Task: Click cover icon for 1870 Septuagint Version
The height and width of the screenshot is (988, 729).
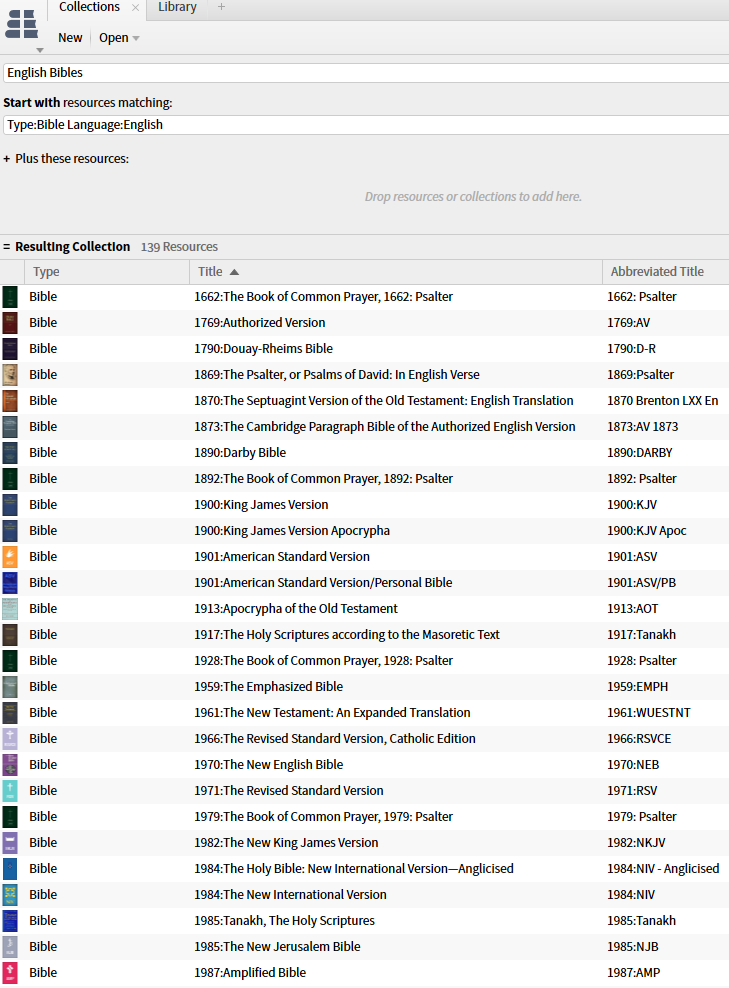Action: (x=10, y=401)
